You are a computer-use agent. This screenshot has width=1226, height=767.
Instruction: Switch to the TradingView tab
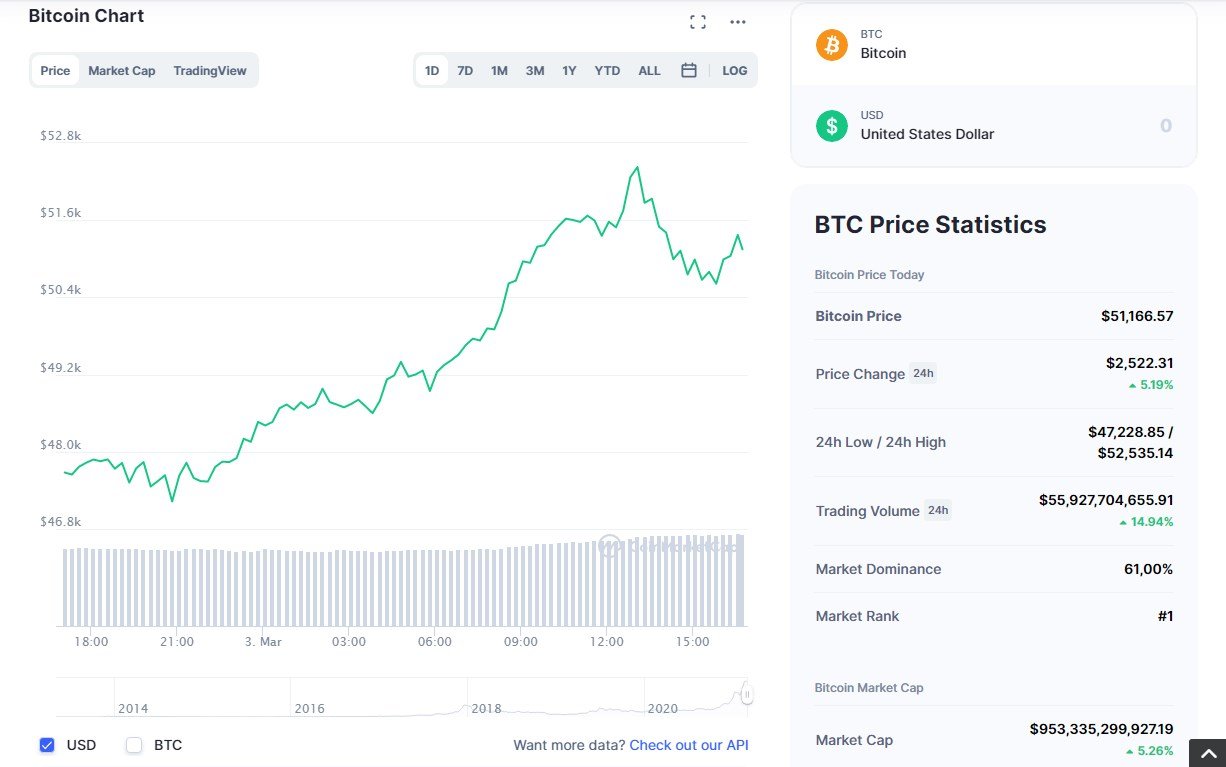pyautogui.click(x=210, y=70)
